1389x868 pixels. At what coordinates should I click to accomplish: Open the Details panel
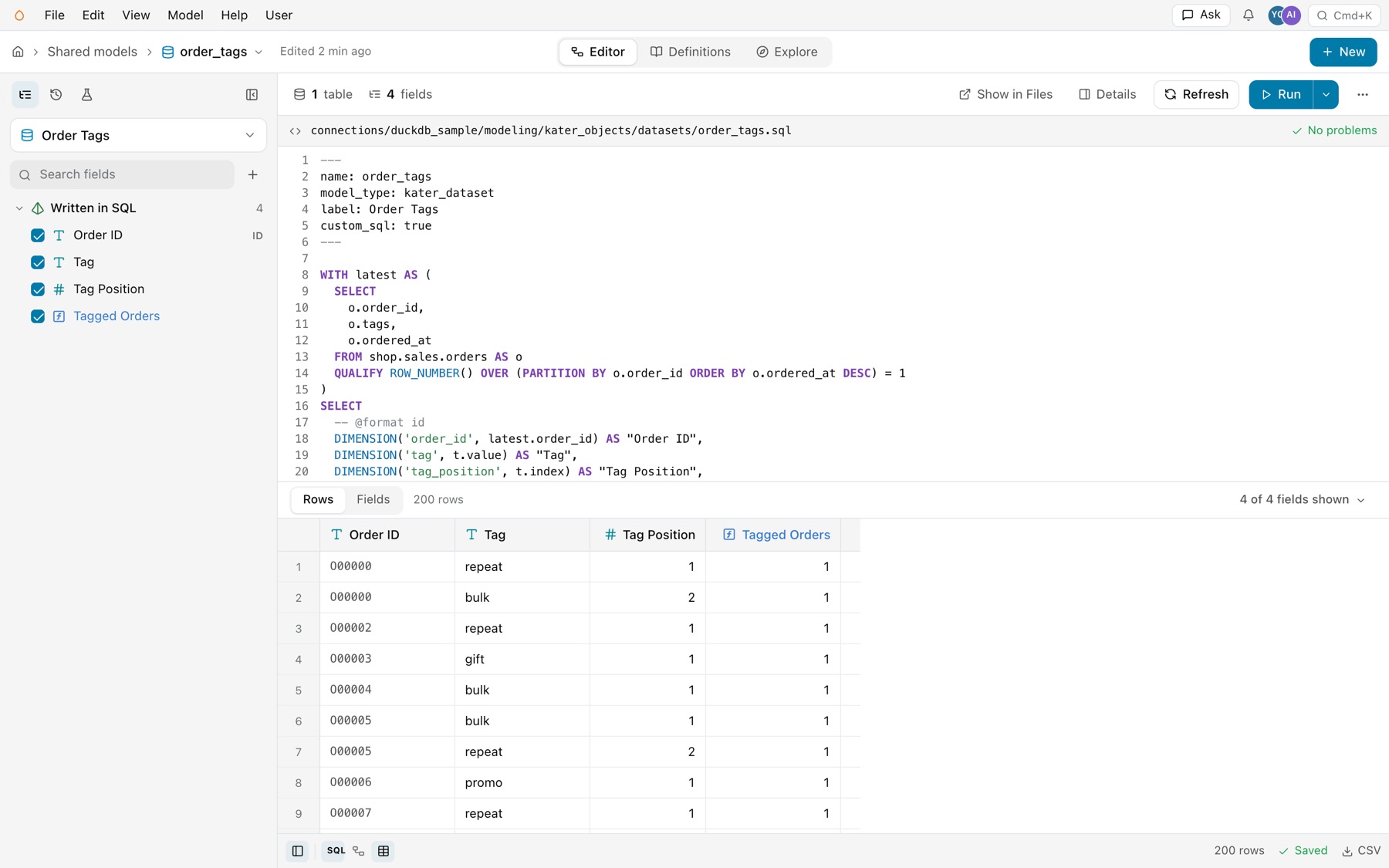click(x=1107, y=95)
